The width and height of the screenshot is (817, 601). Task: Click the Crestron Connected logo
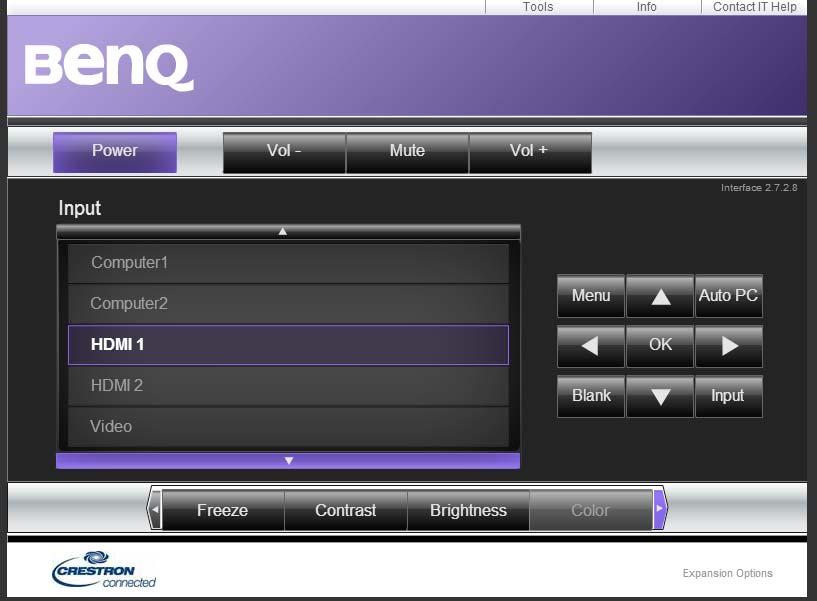tap(104, 570)
